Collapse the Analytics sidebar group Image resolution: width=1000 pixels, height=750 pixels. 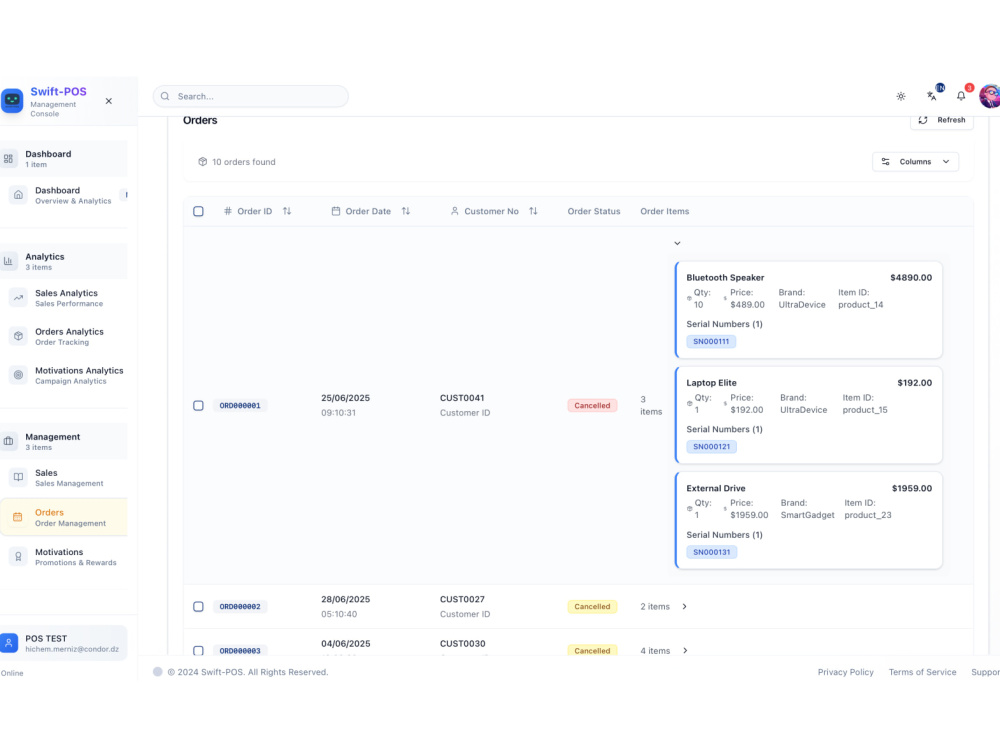point(64,261)
